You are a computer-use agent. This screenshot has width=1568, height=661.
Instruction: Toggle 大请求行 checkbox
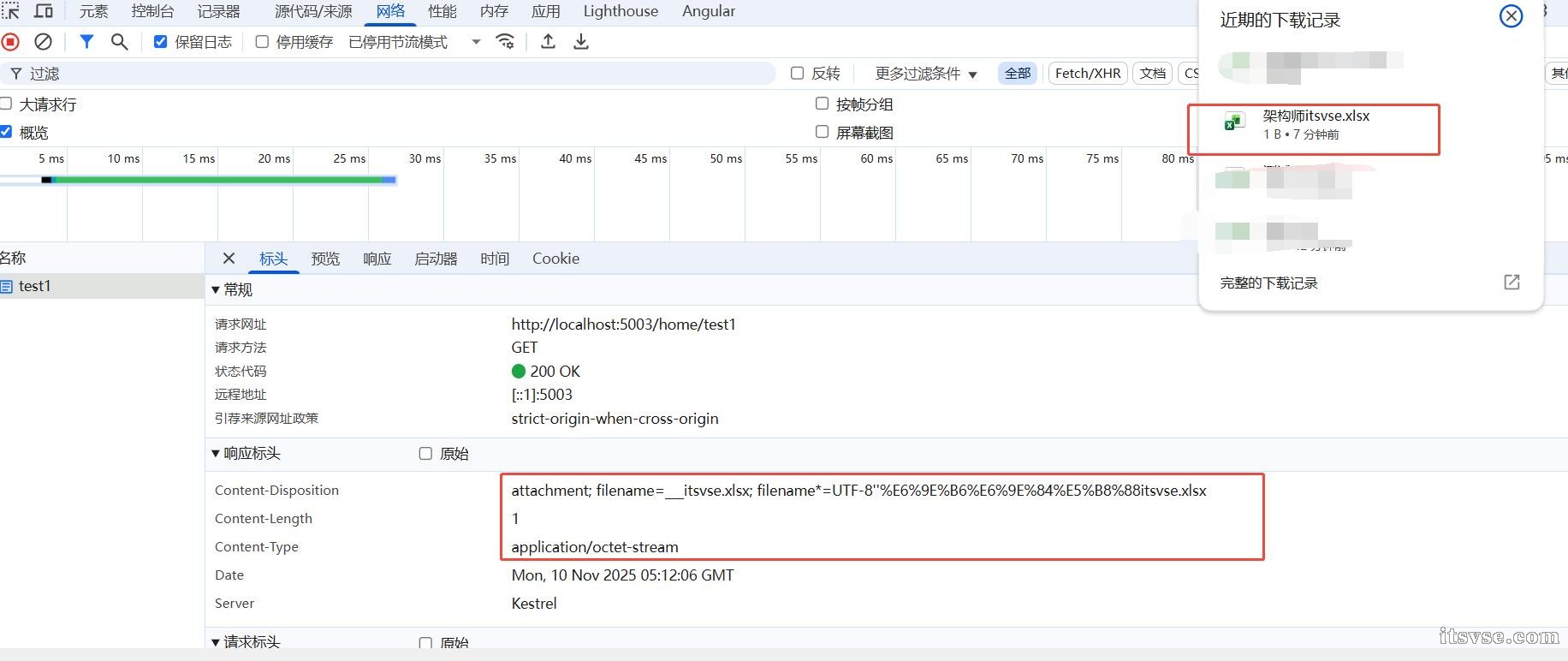6,104
